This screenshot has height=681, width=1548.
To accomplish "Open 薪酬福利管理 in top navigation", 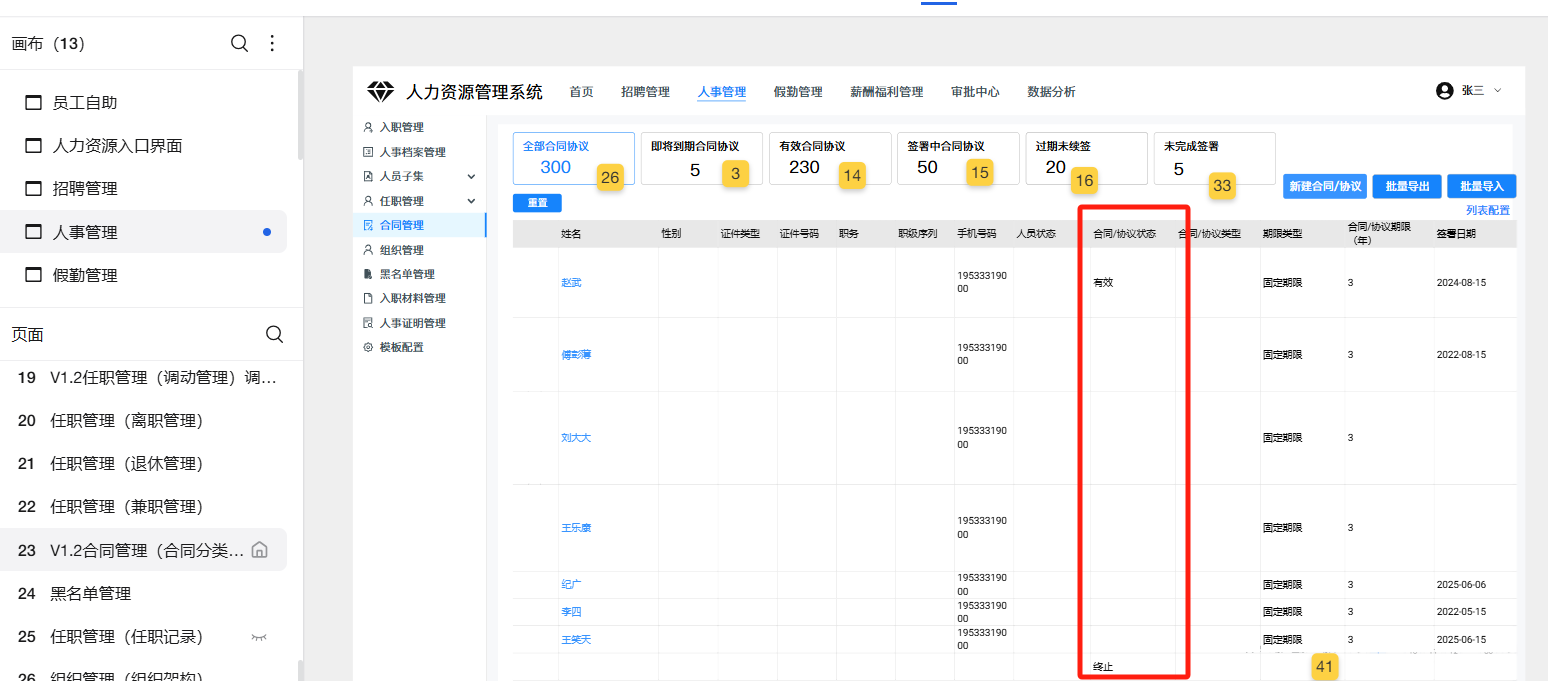I will pos(887,92).
